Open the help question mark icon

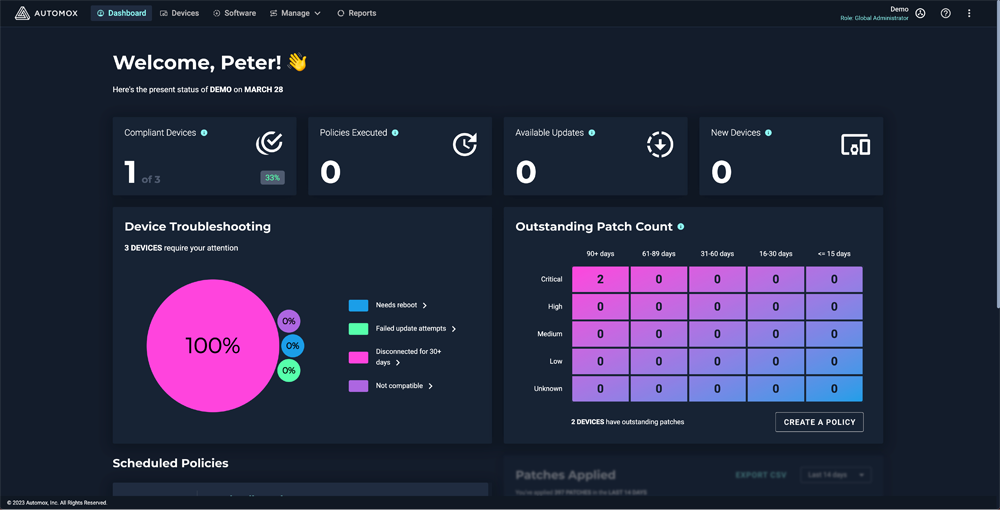pos(946,13)
